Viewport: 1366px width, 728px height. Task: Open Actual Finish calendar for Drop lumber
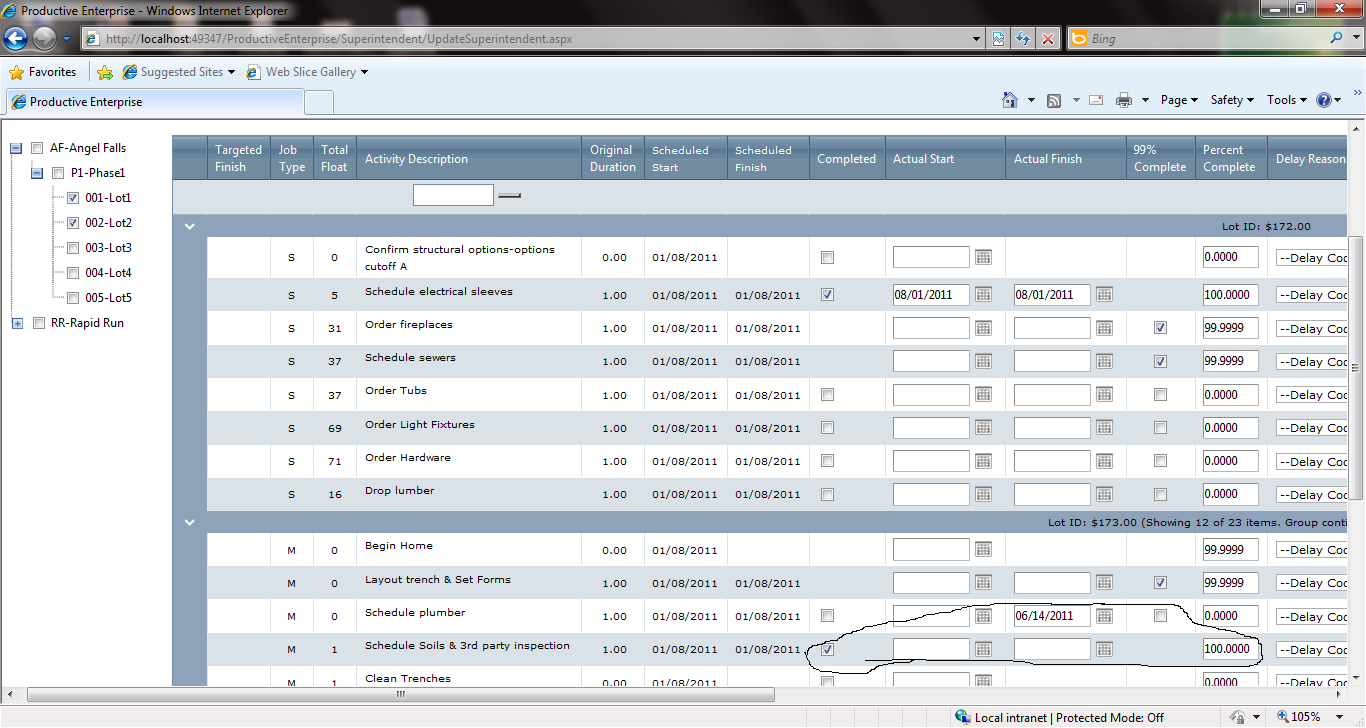(1104, 494)
